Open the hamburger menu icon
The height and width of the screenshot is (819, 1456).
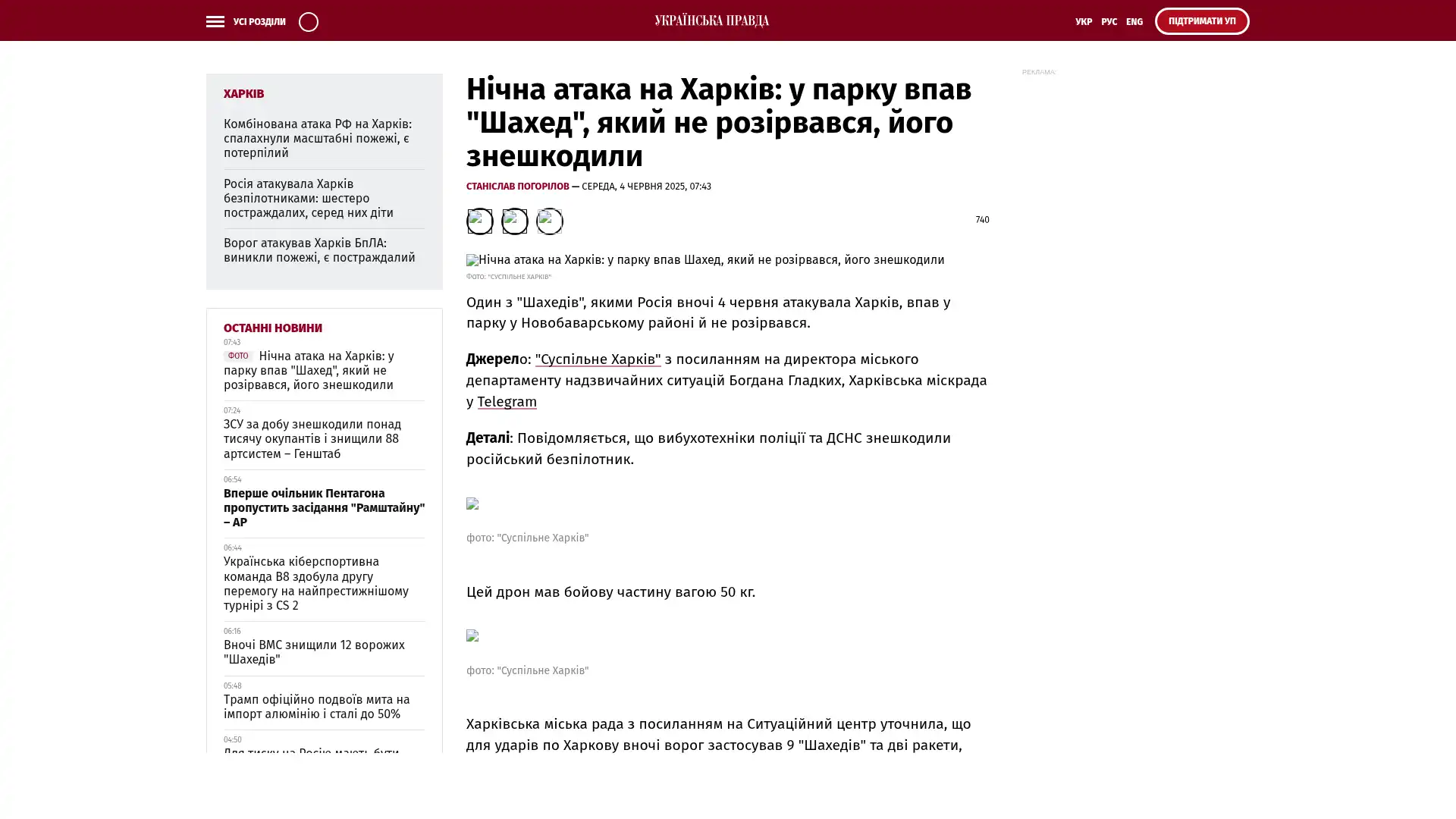tap(215, 22)
